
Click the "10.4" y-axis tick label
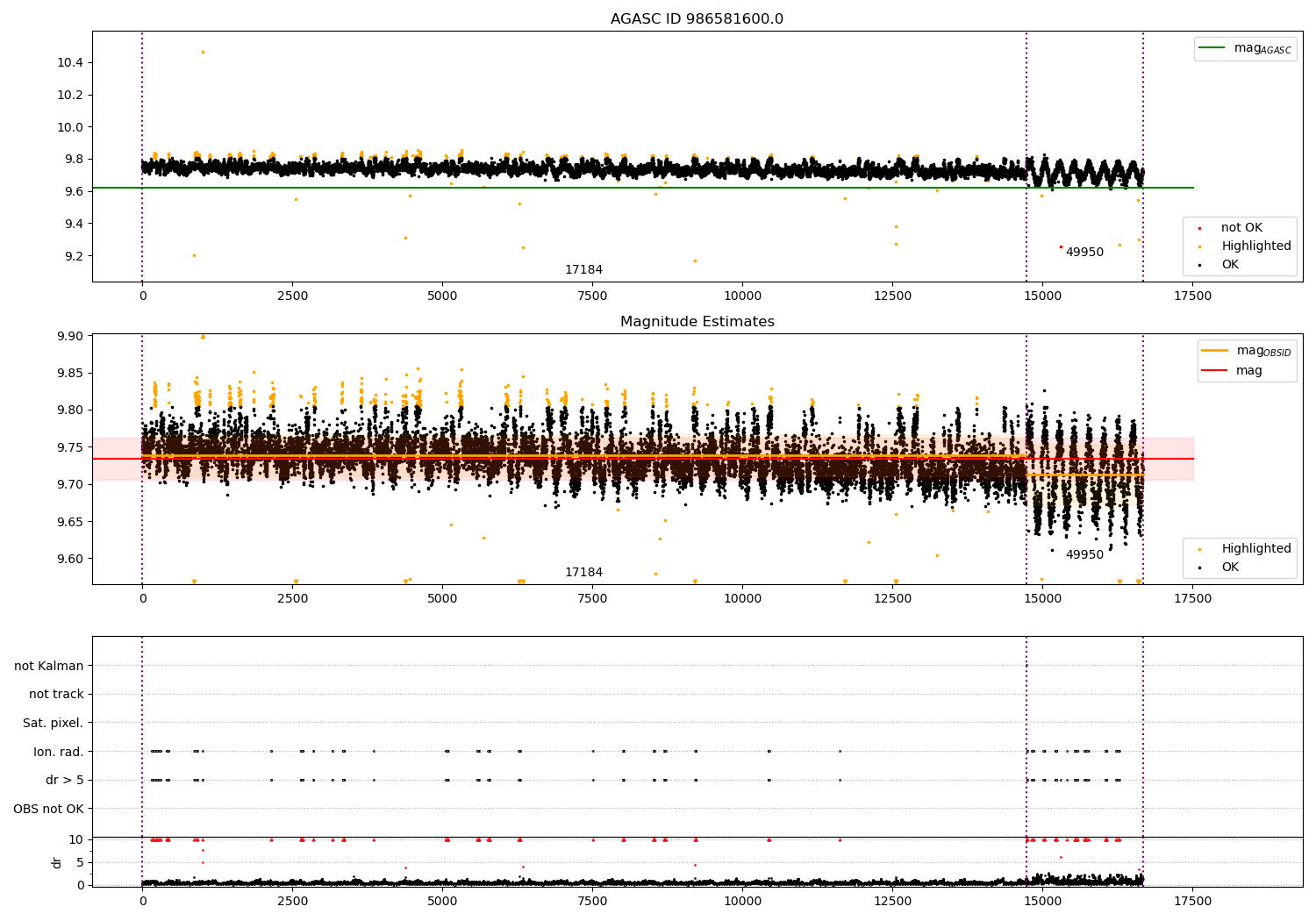coord(70,62)
